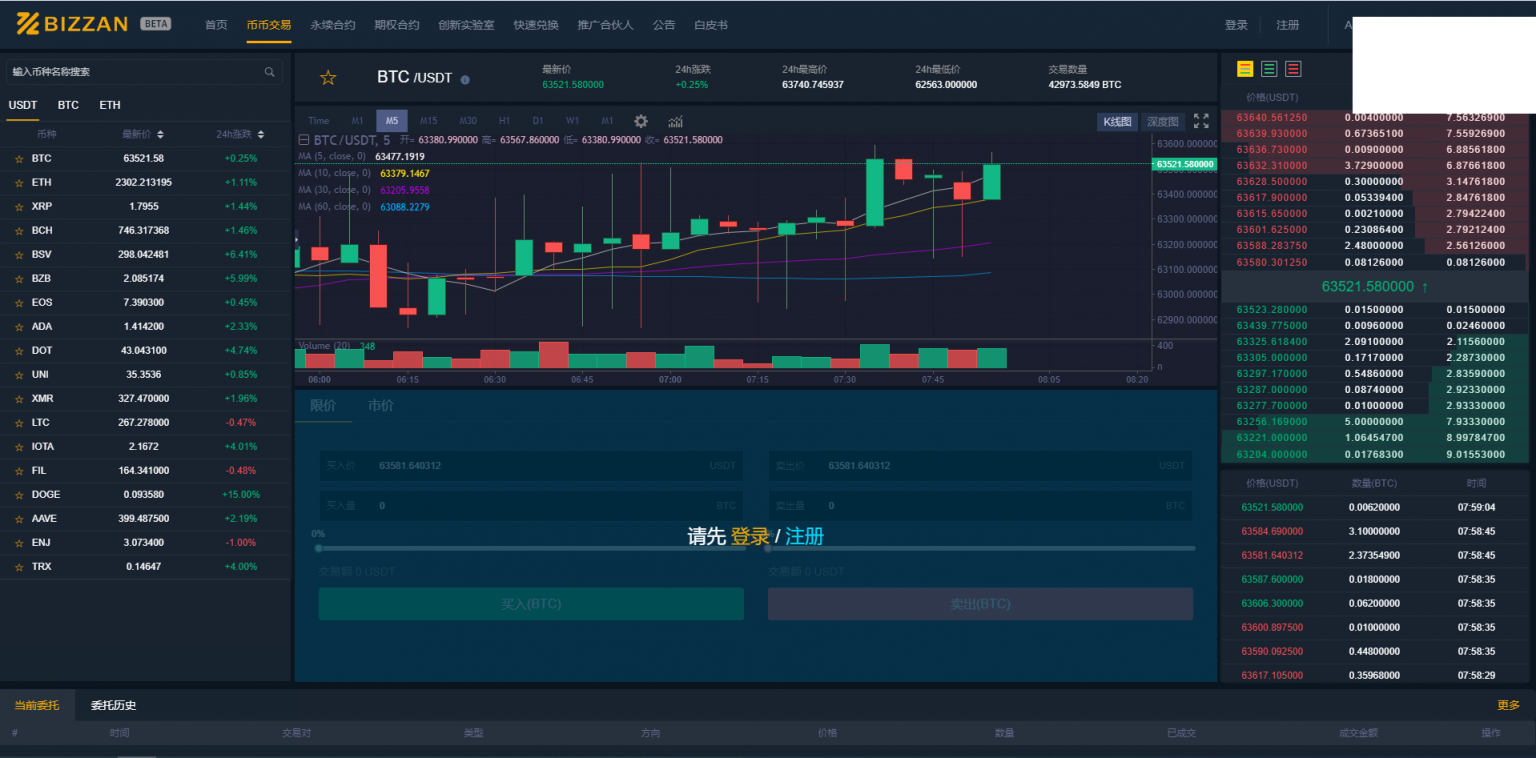The height and width of the screenshot is (758, 1536).
Task: Click the info icon beside BTC/USDT title
Action: [x=465, y=79]
